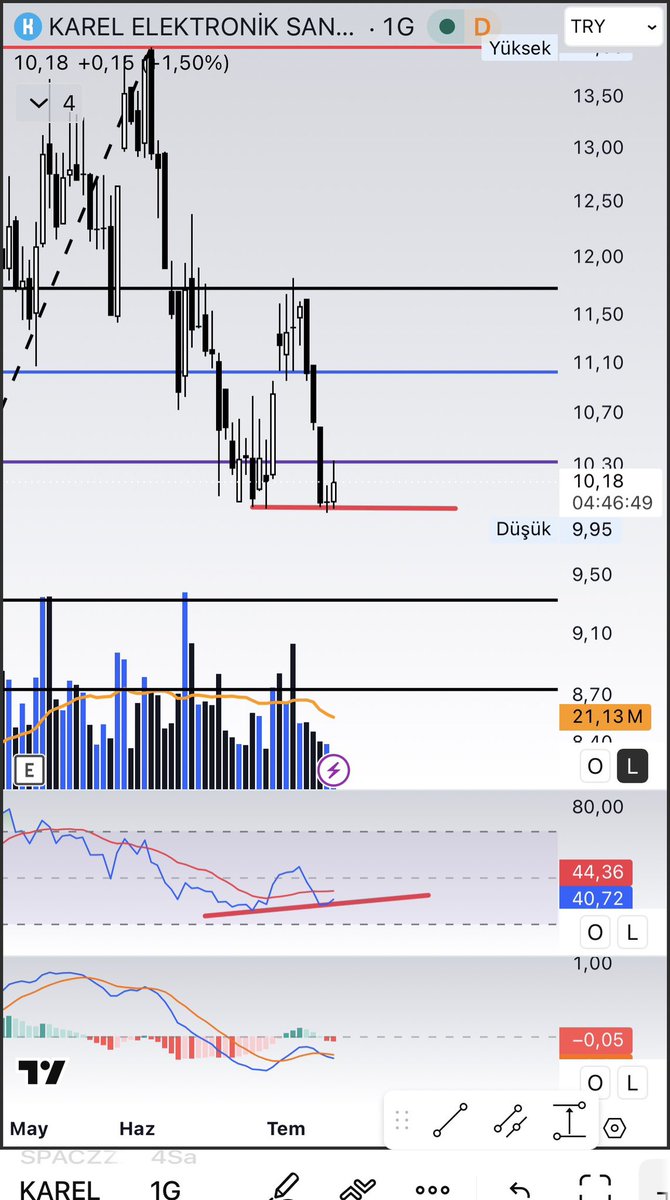Tap the purple lightning bolt icon
Screen dimensions: 670x1200
(x=334, y=770)
